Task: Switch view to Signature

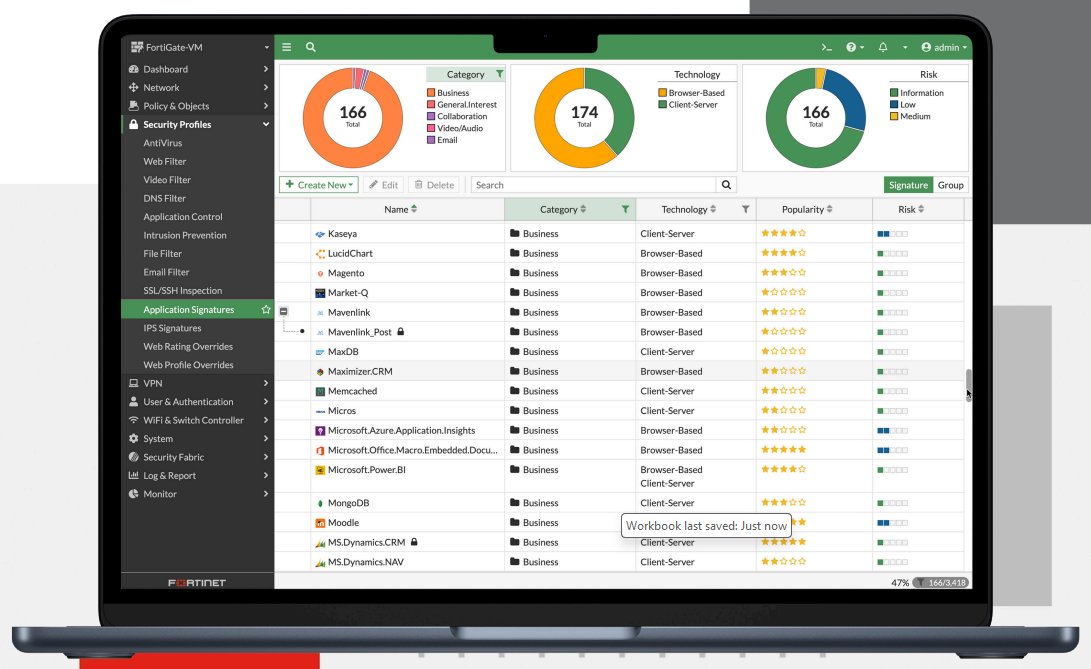Action: point(908,185)
